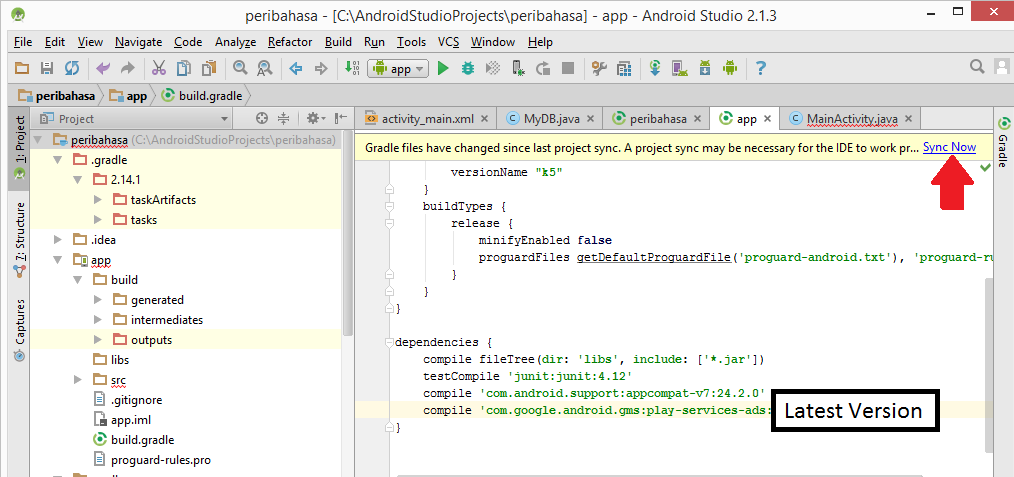Click the Back navigation arrow
The image size is (1014, 477).
(296, 68)
